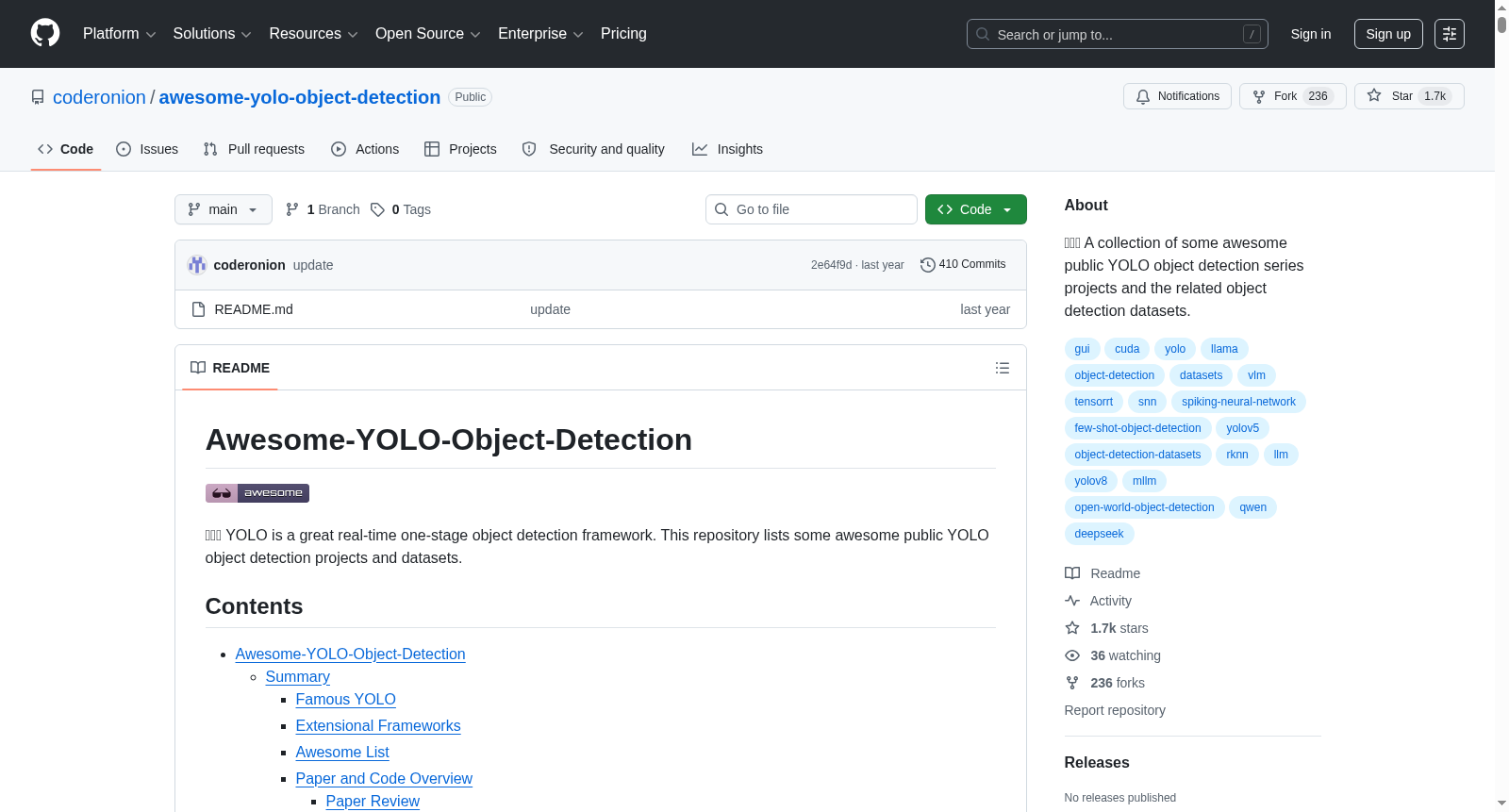Expand the Solutions menu
The height and width of the screenshot is (812, 1509).
[212, 34]
